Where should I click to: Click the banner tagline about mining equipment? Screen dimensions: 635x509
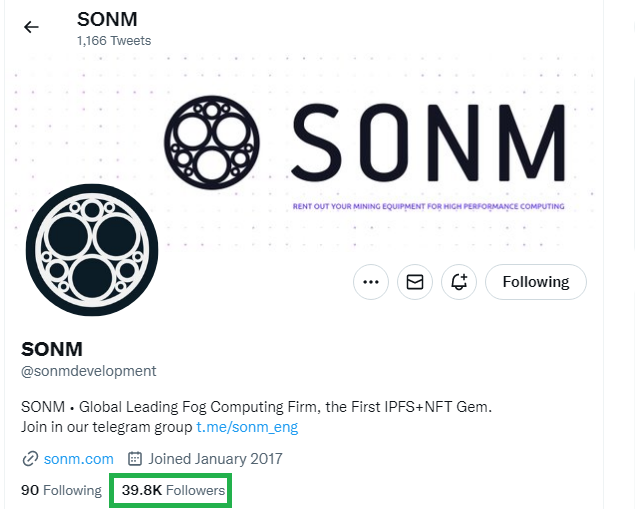[428, 206]
